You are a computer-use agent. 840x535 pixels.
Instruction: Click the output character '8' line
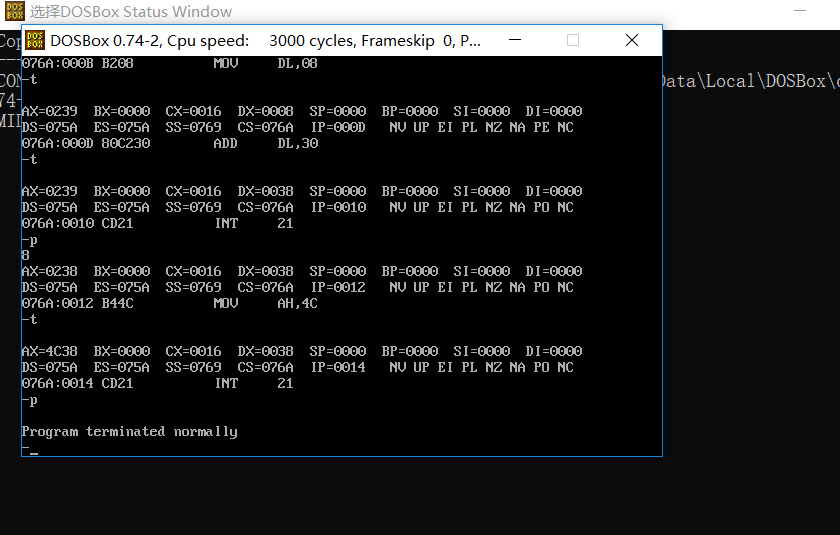[x=25, y=255]
